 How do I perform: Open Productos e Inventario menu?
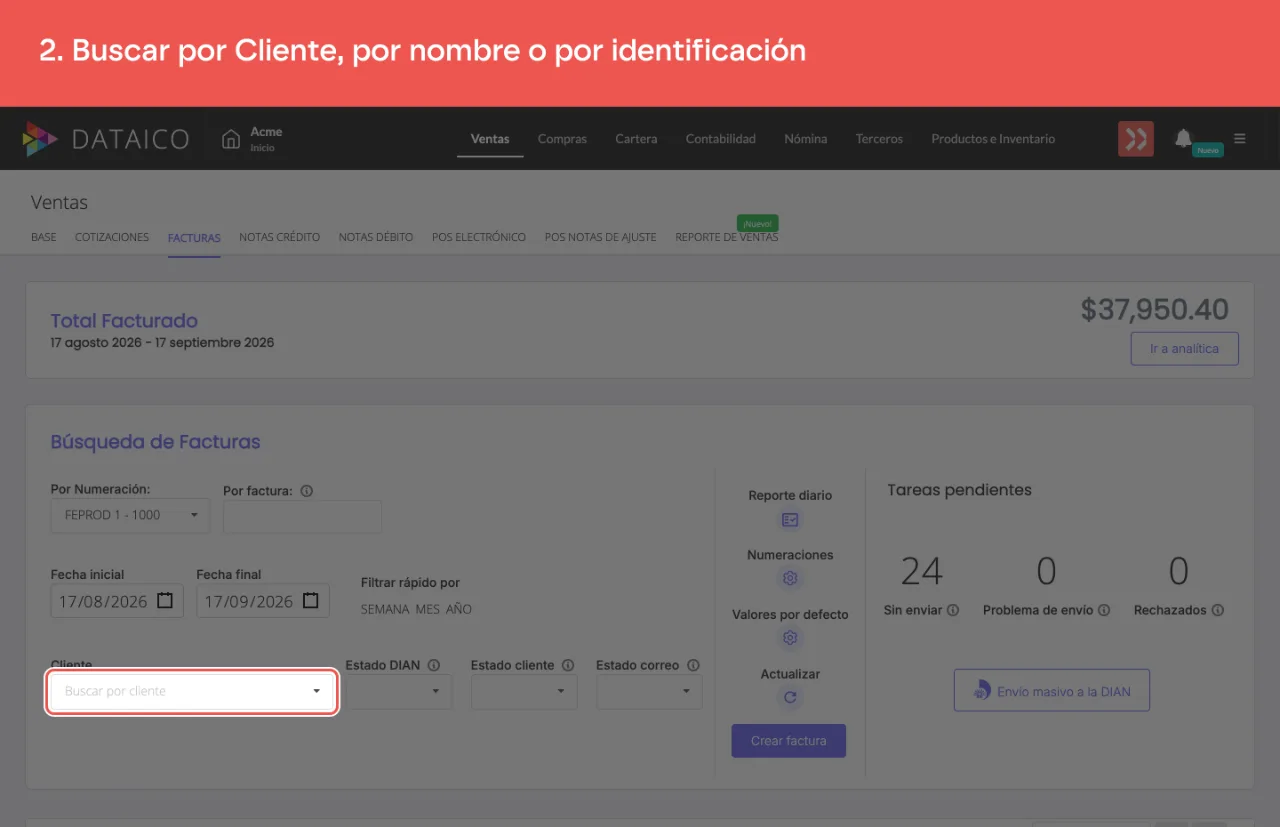point(993,139)
